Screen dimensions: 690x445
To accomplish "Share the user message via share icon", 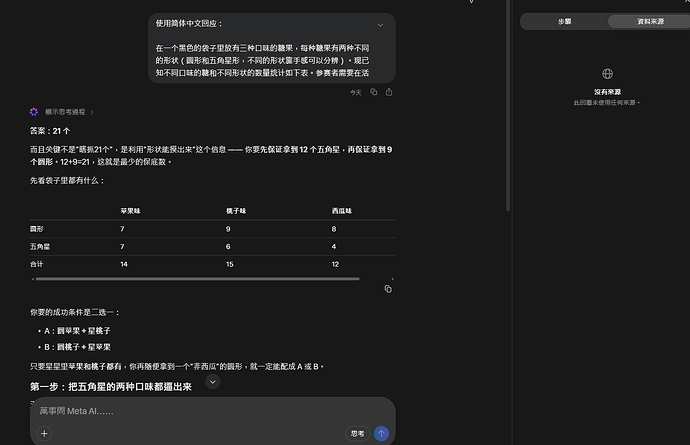I will [x=389, y=92].
